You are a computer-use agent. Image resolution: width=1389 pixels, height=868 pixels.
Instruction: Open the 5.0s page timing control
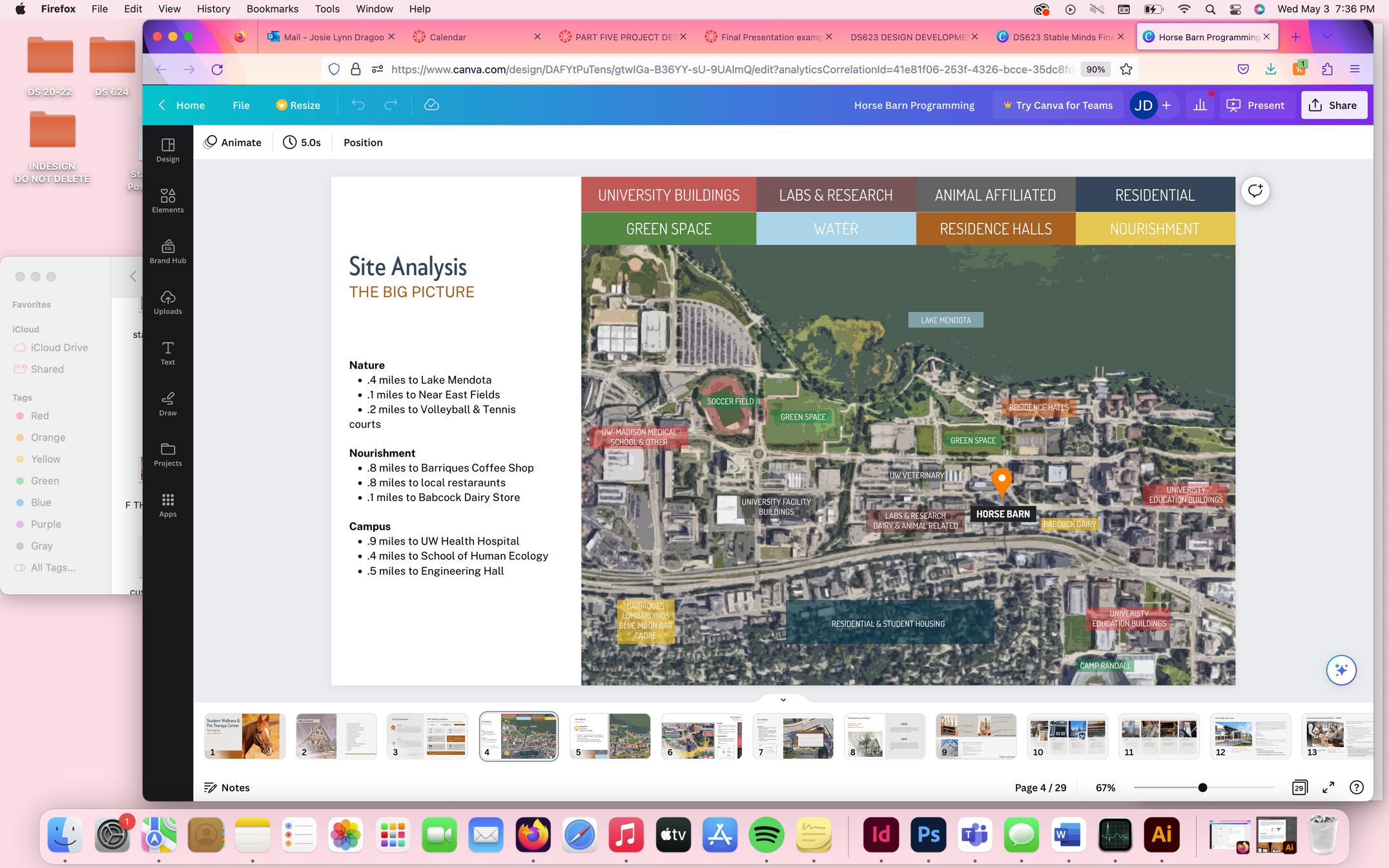302,143
